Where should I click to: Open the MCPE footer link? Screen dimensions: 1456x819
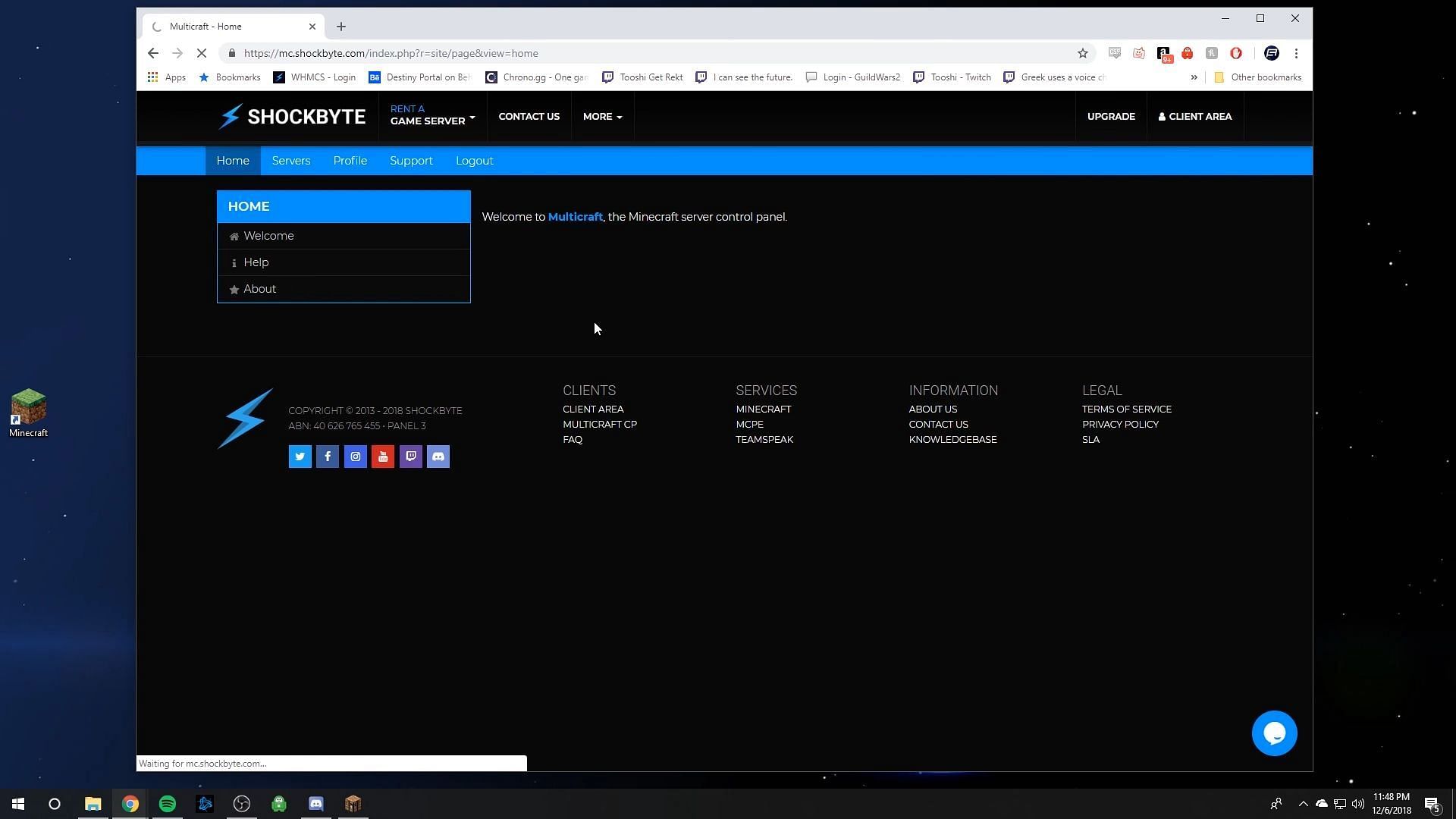(x=749, y=425)
